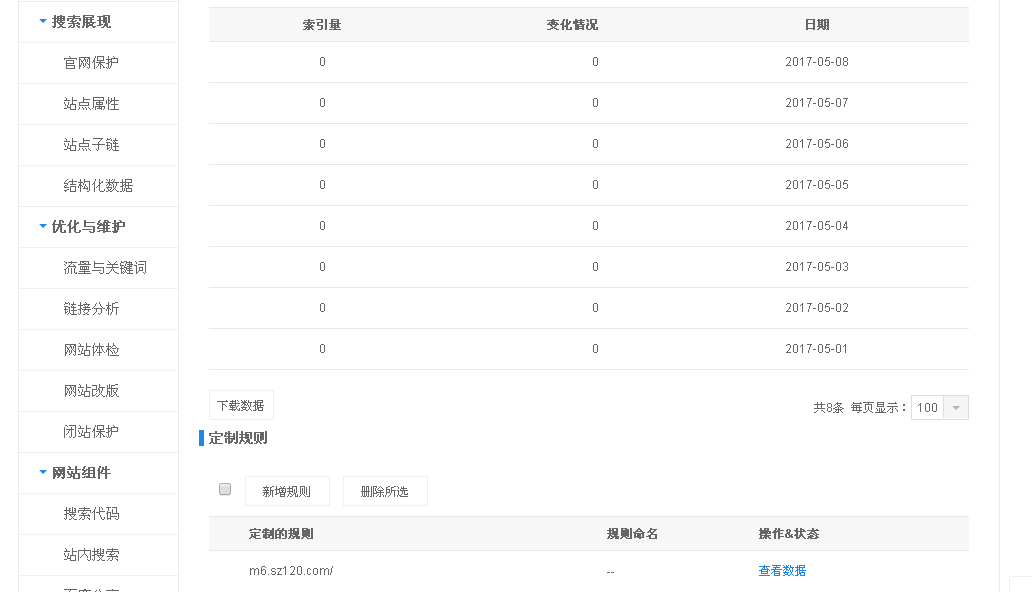Click the 新增规则 button
The height and width of the screenshot is (592, 1032).
click(287, 491)
